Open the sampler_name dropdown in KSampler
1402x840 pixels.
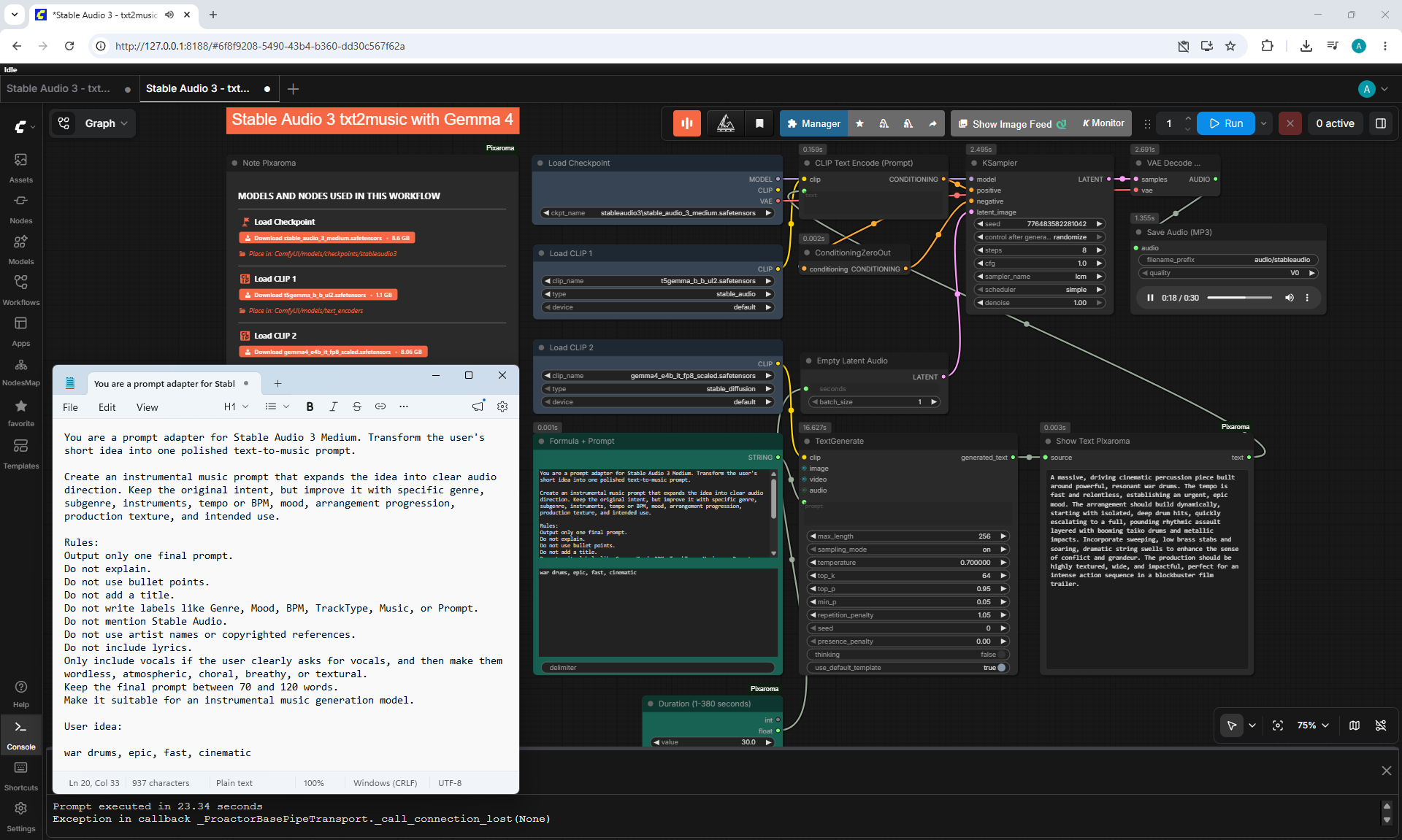[1040, 277]
